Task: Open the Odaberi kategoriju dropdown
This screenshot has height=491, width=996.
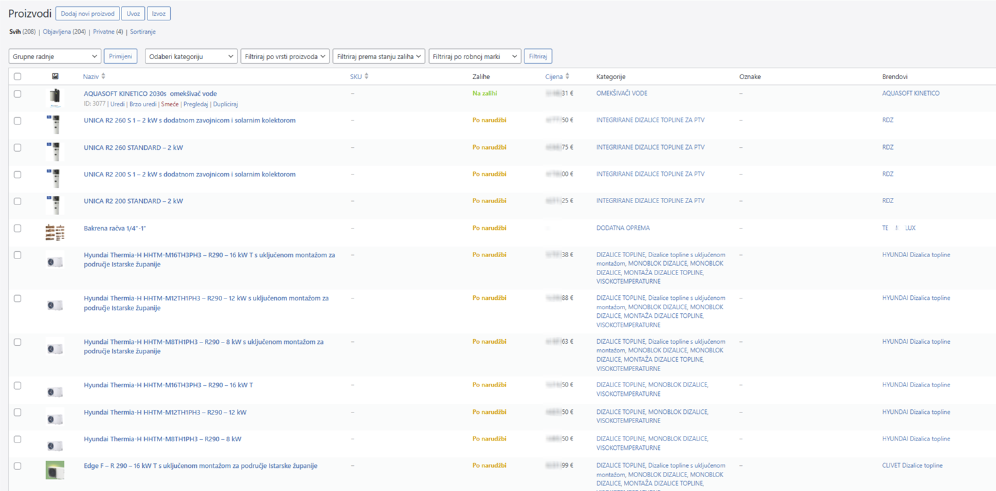Action: (x=191, y=57)
